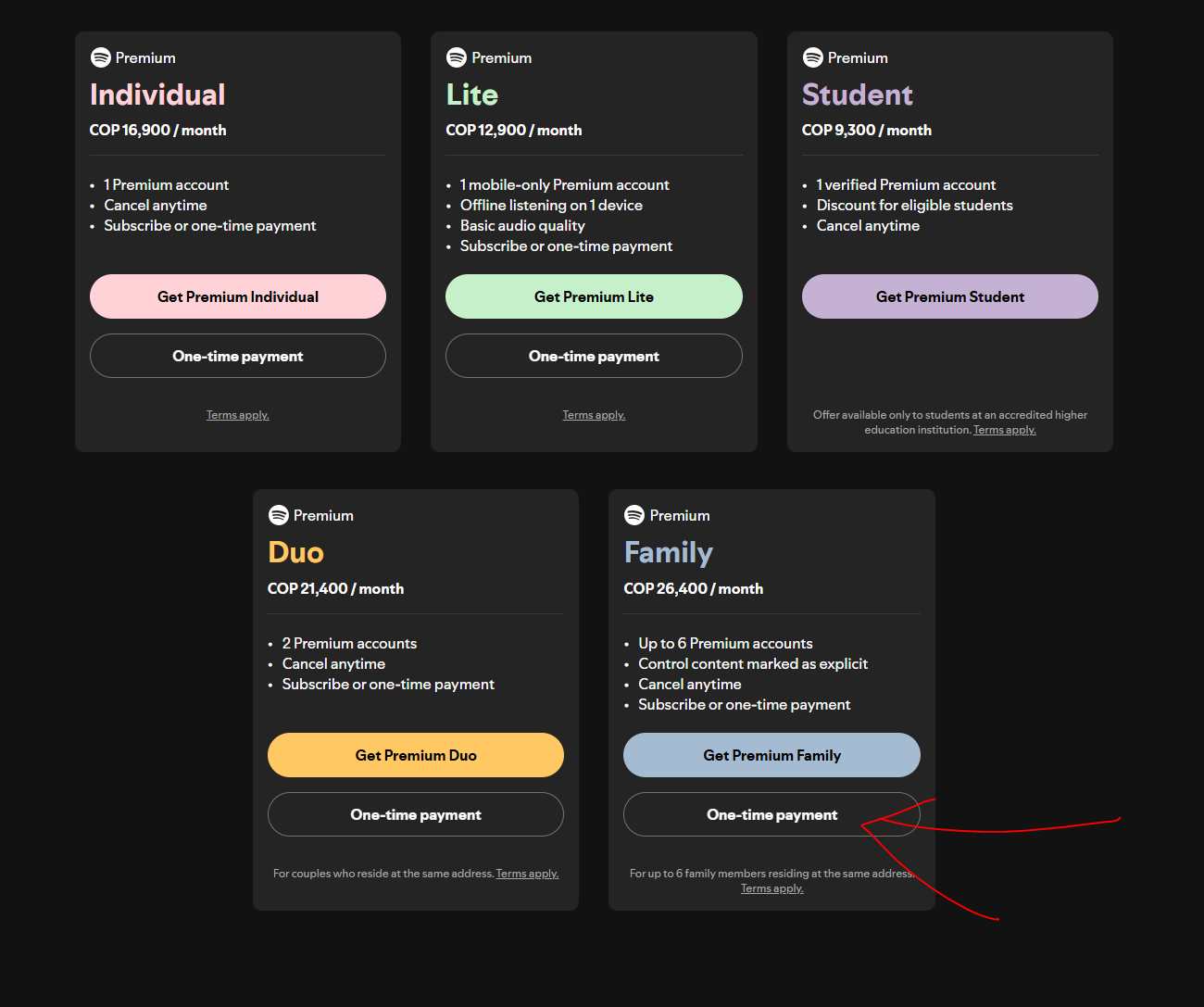The width and height of the screenshot is (1204, 1007).
Task: Click 'Subscribe or one-time payment' on Family card
Action: (745, 705)
